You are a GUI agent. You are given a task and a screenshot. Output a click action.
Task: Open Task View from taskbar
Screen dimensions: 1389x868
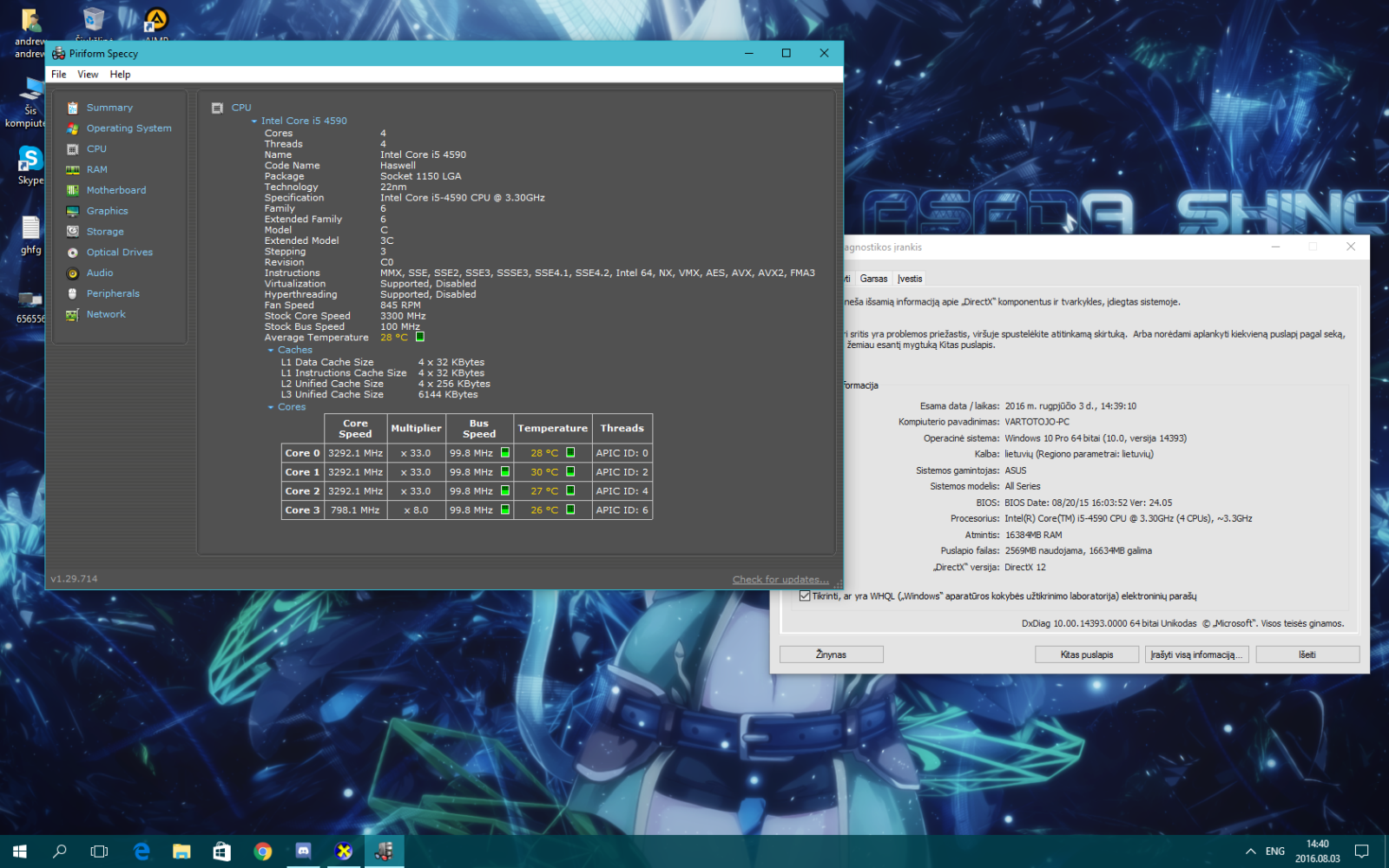click(x=100, y=852)
